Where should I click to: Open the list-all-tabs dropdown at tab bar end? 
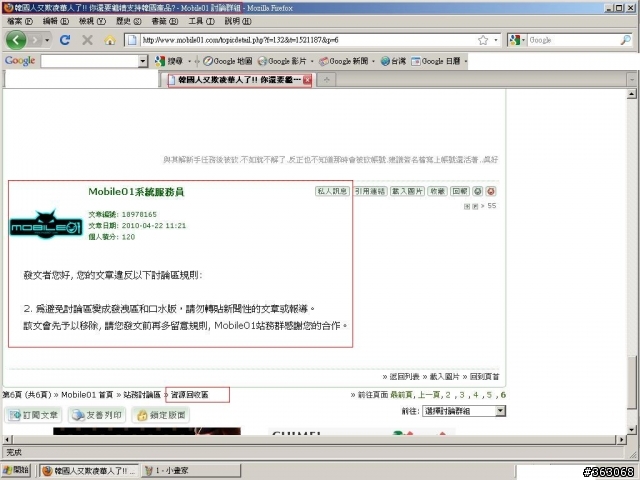(x=631, y=80)
